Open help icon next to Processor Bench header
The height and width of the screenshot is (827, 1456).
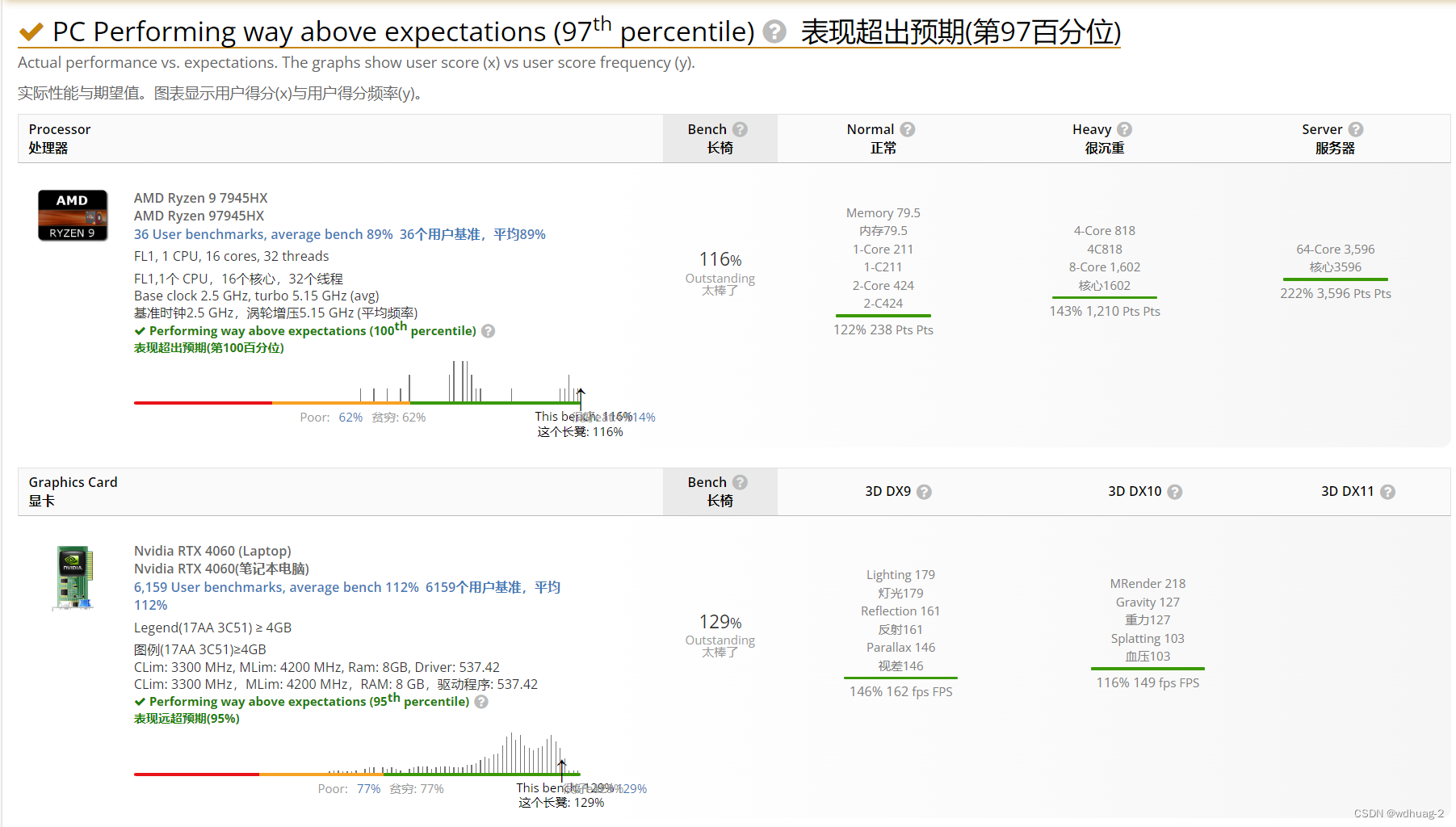tap(740, 129)
